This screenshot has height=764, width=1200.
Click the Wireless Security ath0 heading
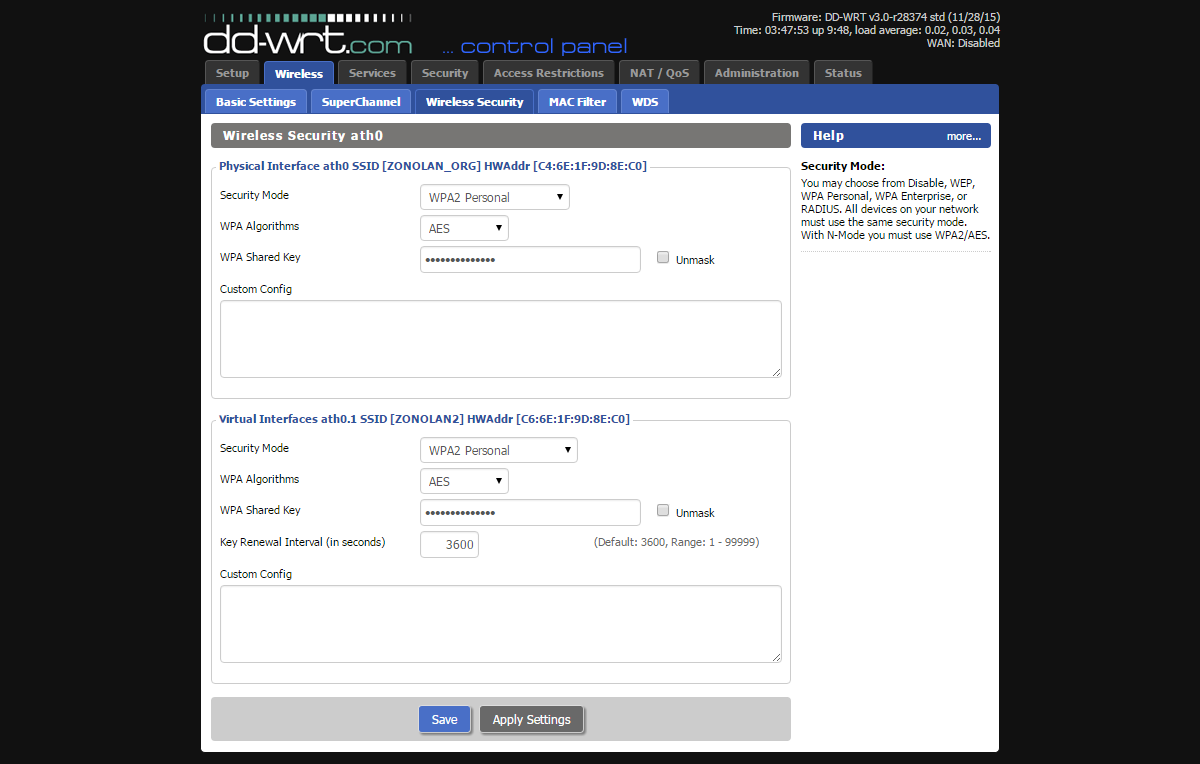501,136
